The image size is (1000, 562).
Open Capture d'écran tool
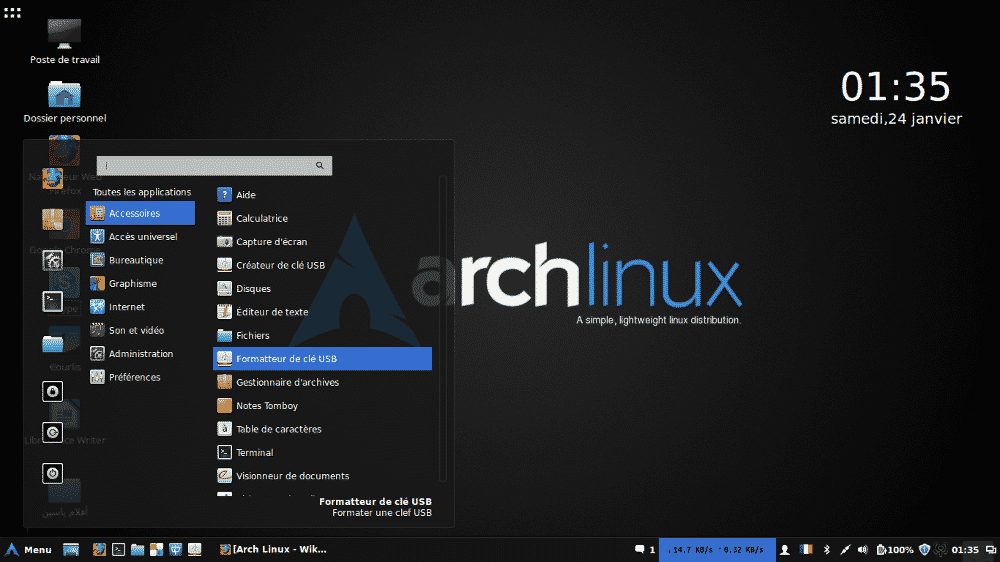click(322, 242)
